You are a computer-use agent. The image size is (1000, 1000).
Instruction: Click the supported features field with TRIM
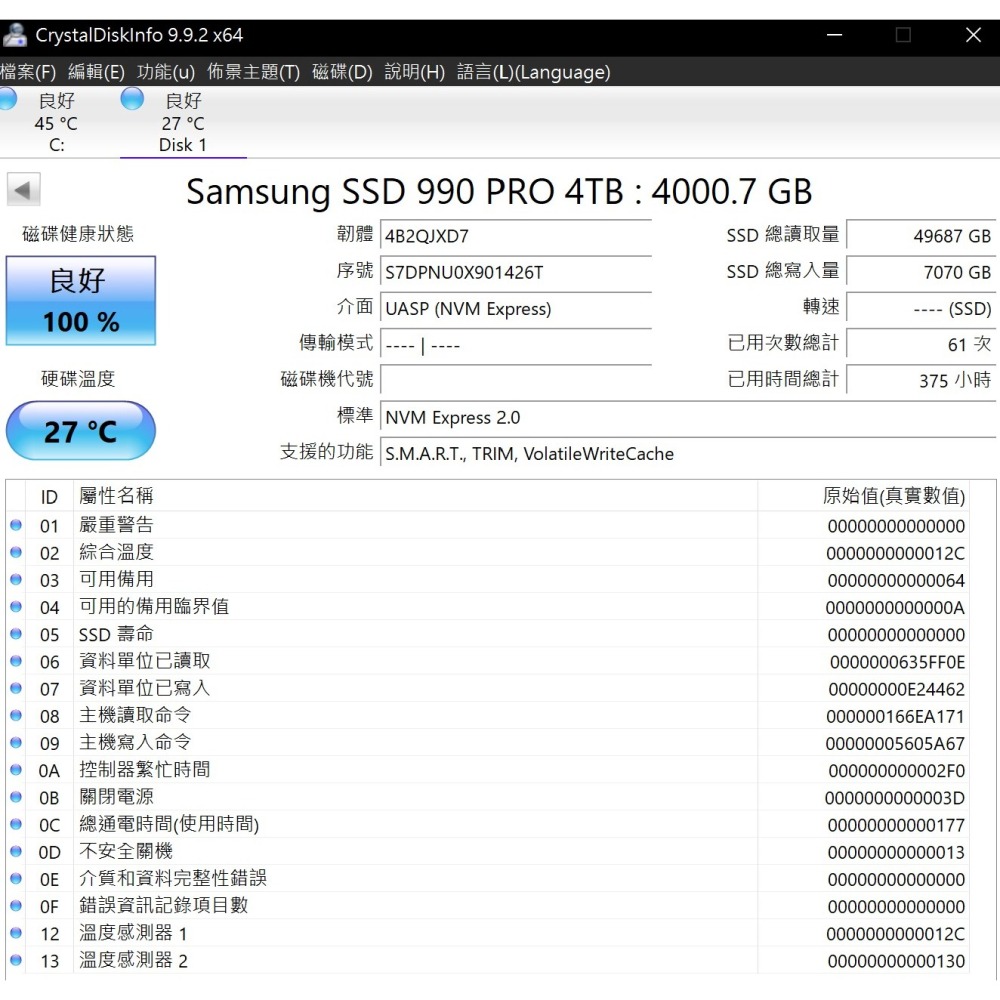click(688, 453)
